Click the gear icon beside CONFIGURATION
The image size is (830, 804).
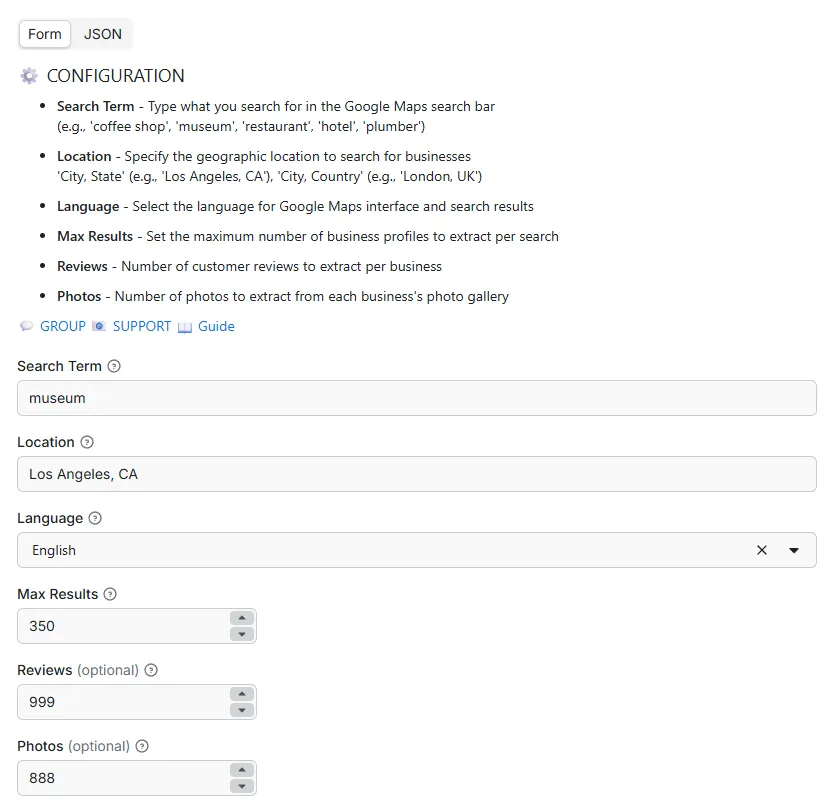point(28,76)
